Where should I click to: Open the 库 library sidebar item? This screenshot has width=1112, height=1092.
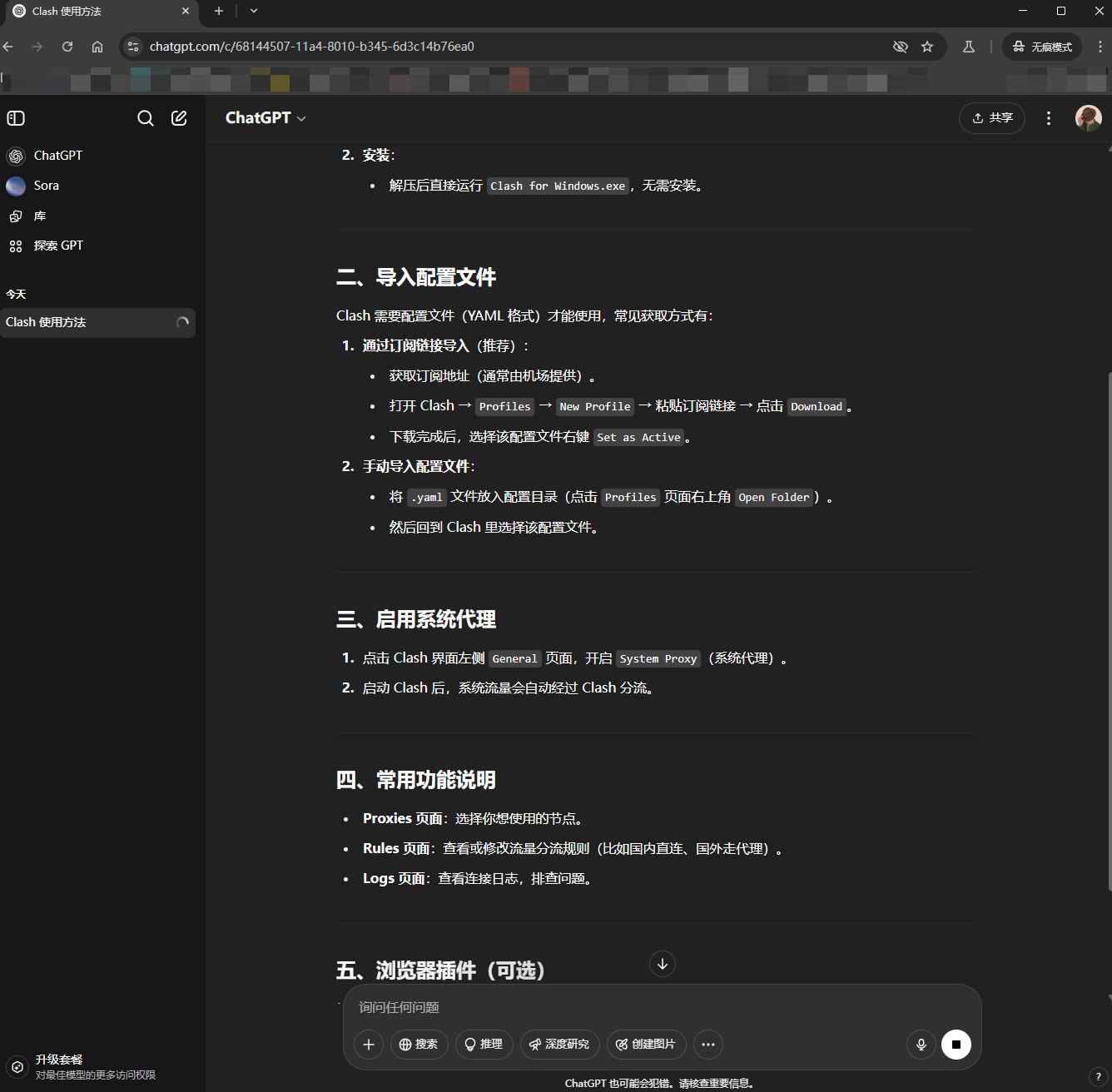click(98, 216)
